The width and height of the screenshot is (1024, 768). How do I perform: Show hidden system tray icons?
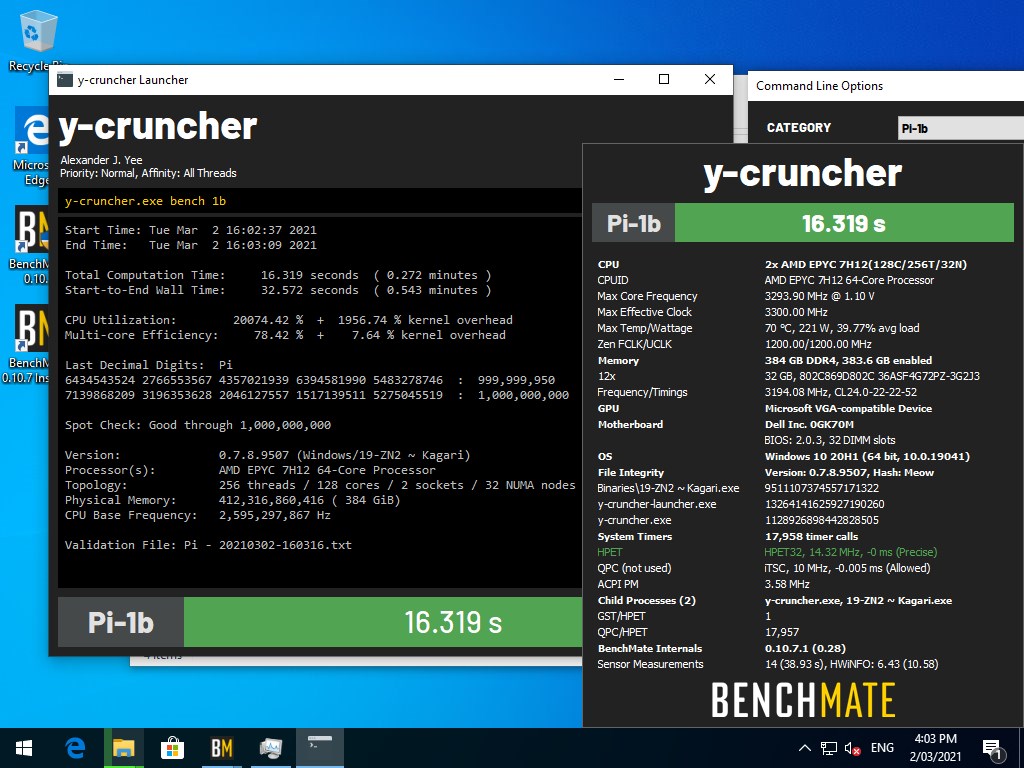pos(805,748)
